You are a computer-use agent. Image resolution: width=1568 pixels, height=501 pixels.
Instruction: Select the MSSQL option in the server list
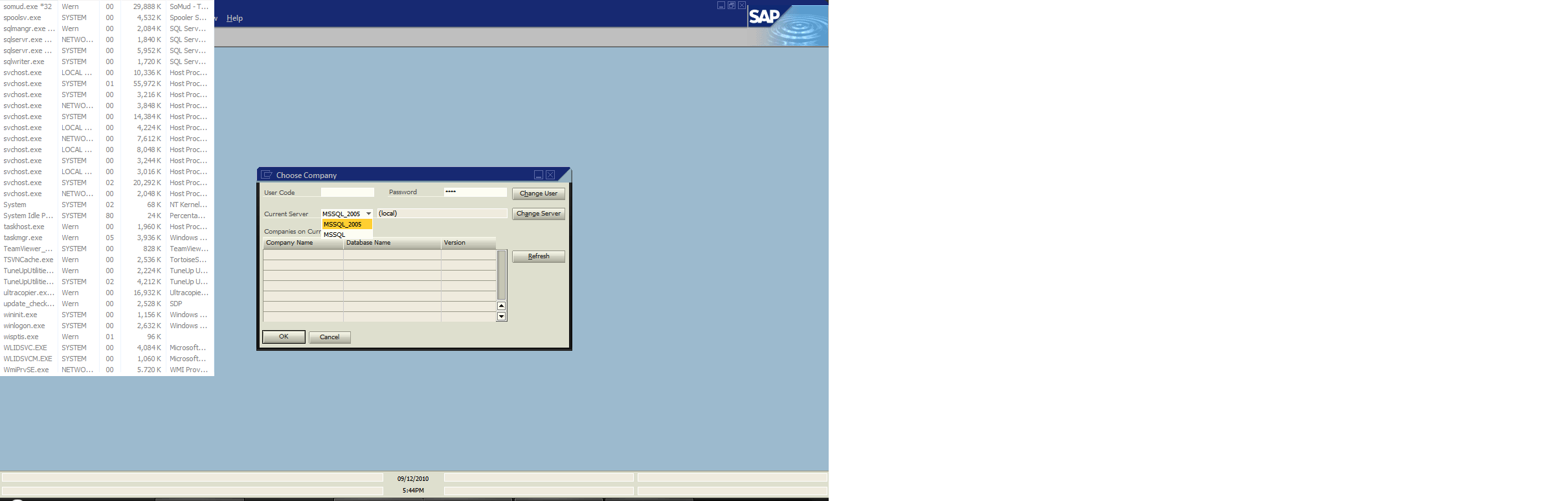[x=347, y=234]
